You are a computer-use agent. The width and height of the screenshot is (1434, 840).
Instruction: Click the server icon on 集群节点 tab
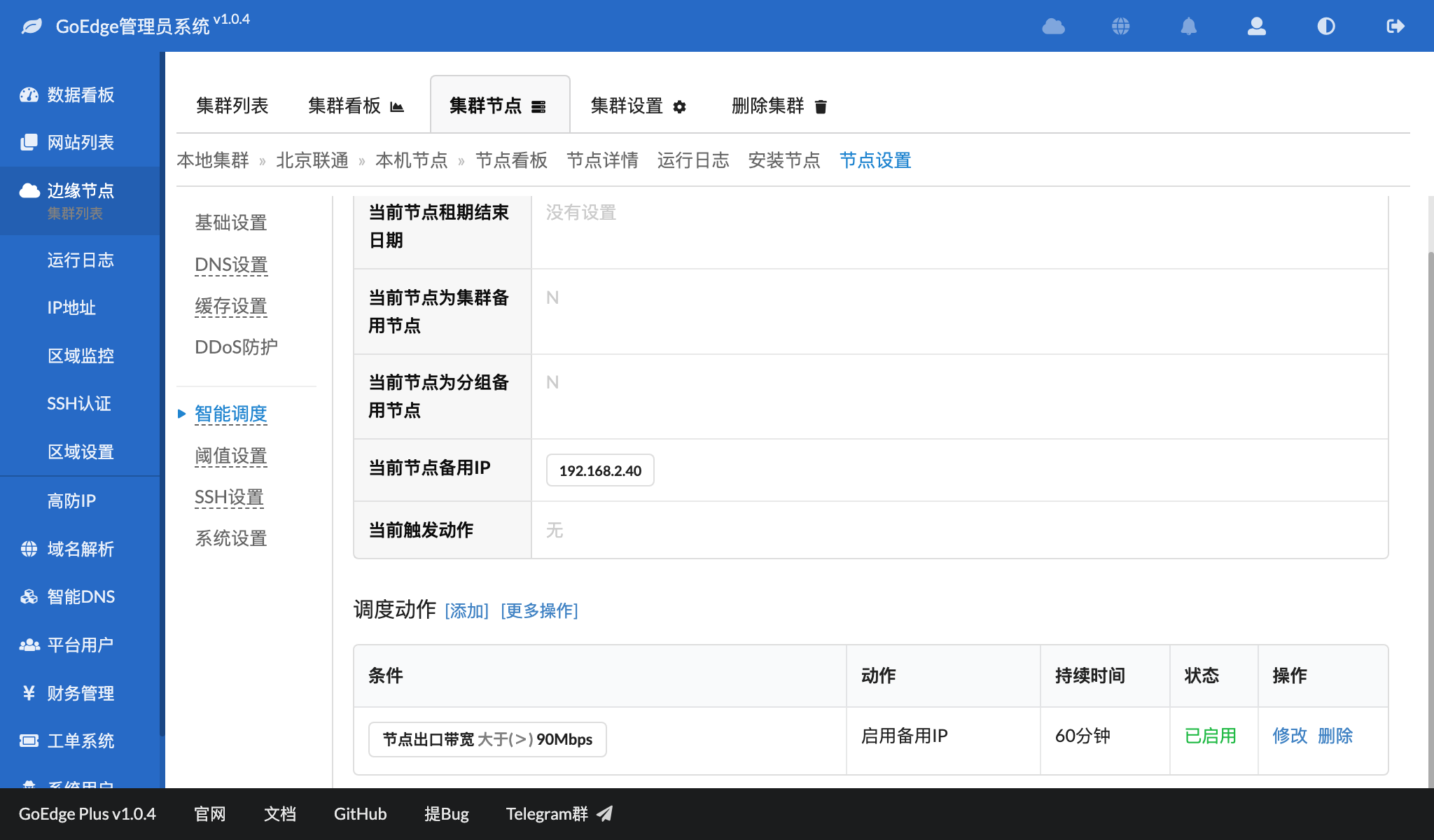538,106
